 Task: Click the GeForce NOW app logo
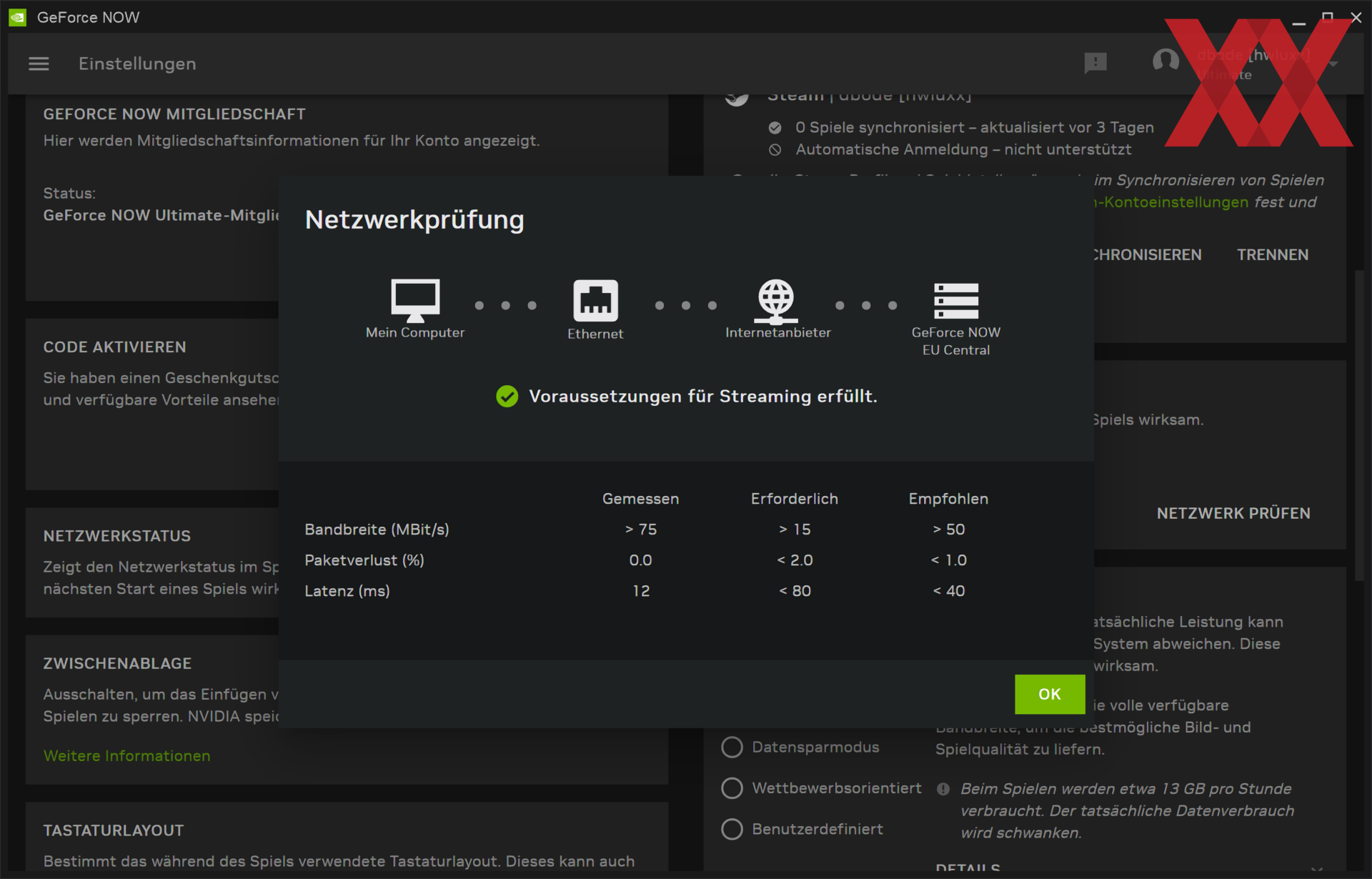pos(17,17)
